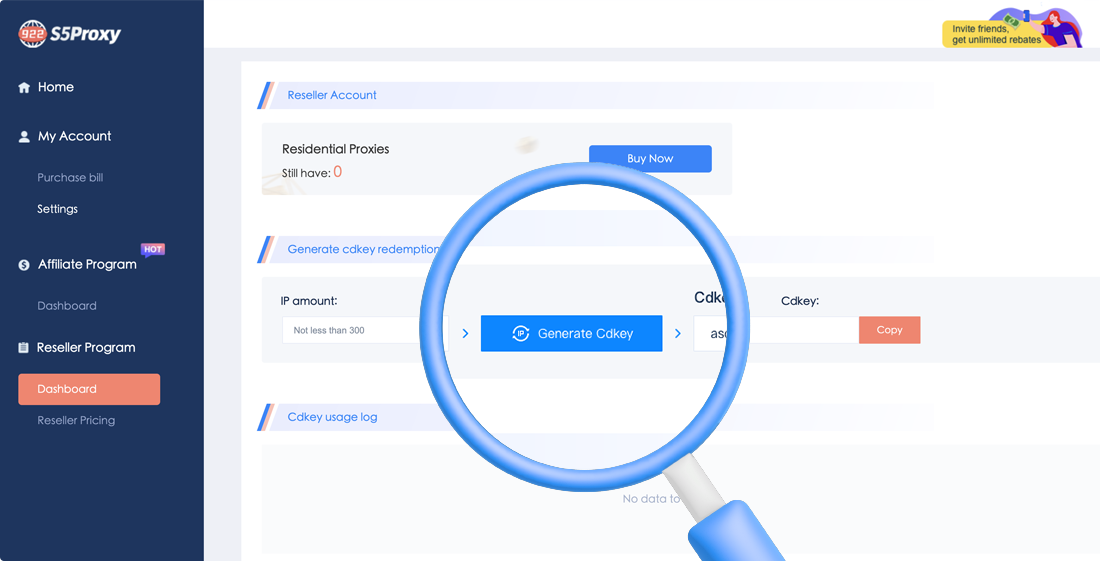Click the Reseller Program clipboard icon

coord(24,348)
